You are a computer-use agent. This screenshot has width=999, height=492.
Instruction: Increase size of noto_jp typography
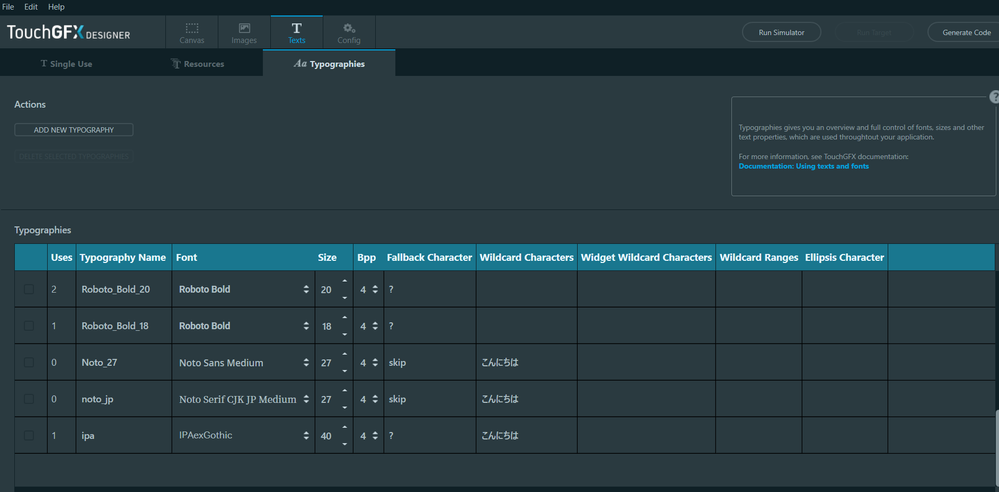(x=345, y=390)
